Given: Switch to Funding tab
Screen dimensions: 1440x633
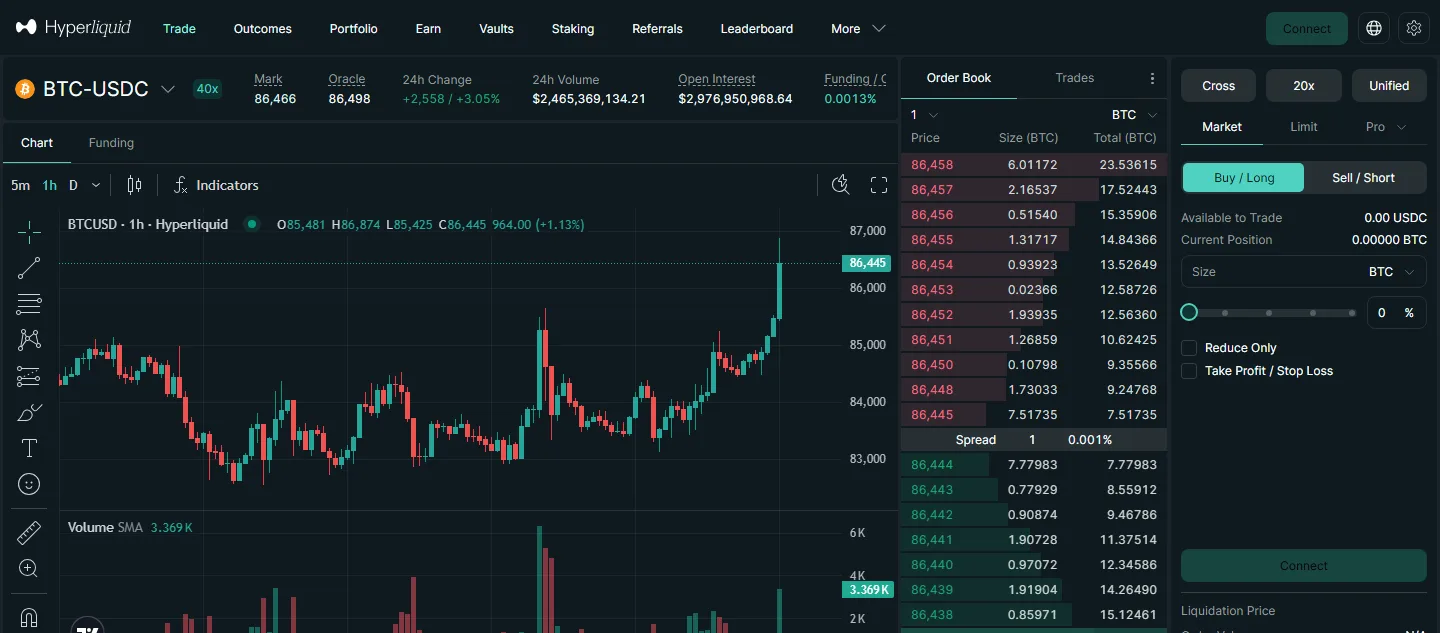Looking at the screenshot, I should [x=111, y=143].
